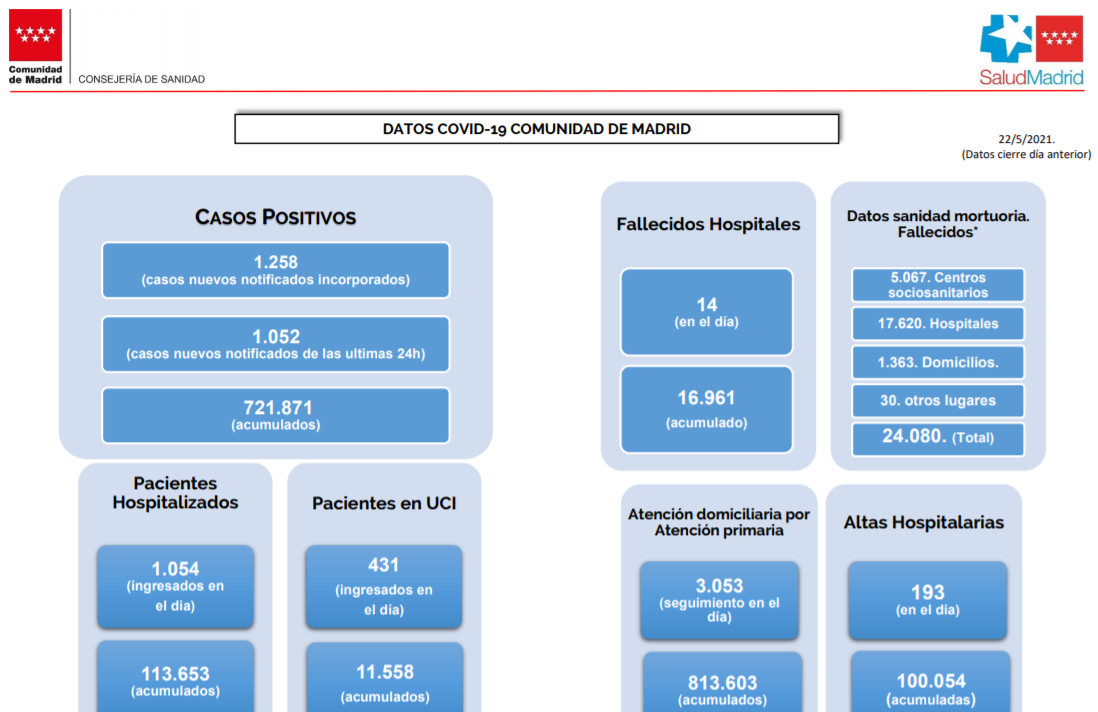Click the 30 otros lugares box
Screen dimensions: 1098x712
tap(938, 400)
